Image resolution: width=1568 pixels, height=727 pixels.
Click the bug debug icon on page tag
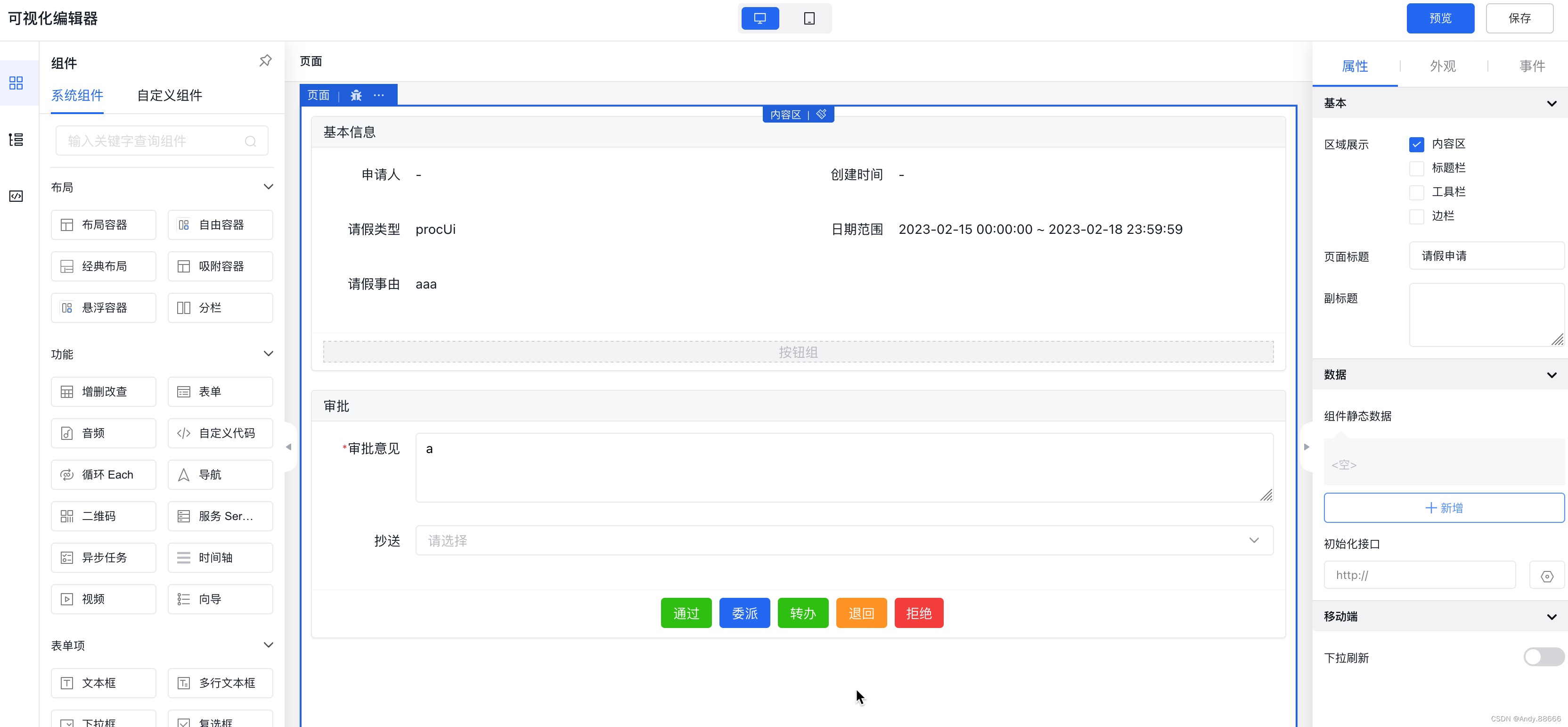click(356, 95)
